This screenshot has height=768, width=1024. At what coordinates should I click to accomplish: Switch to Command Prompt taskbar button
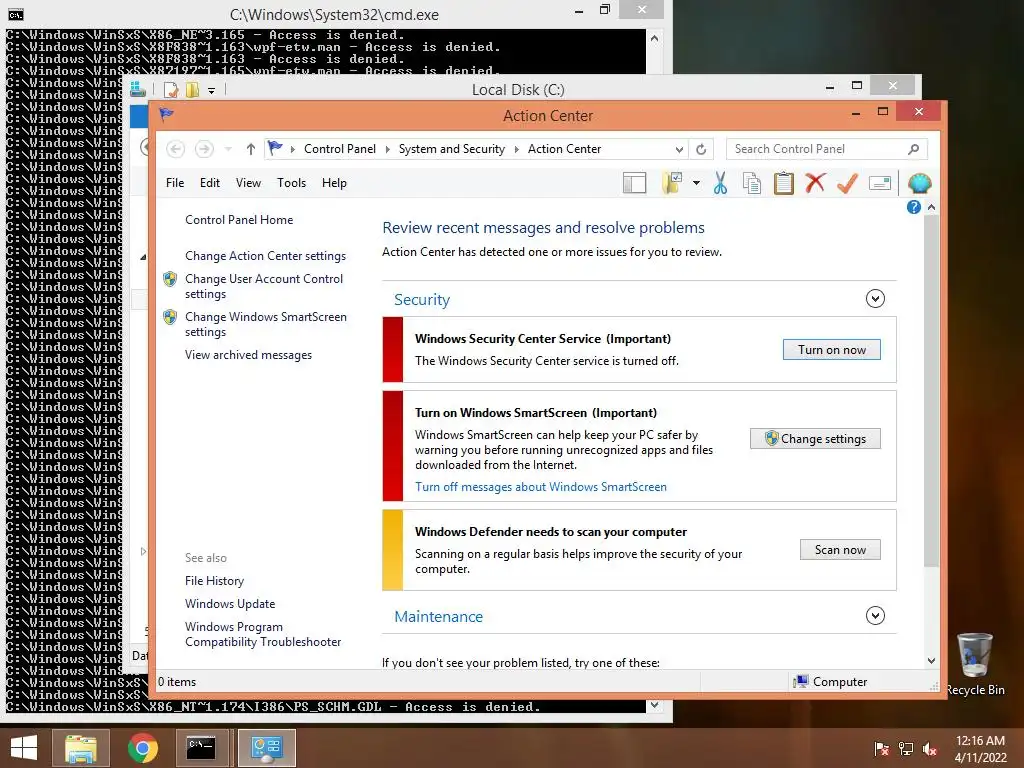pyautogui.click(x=201, y=748)
